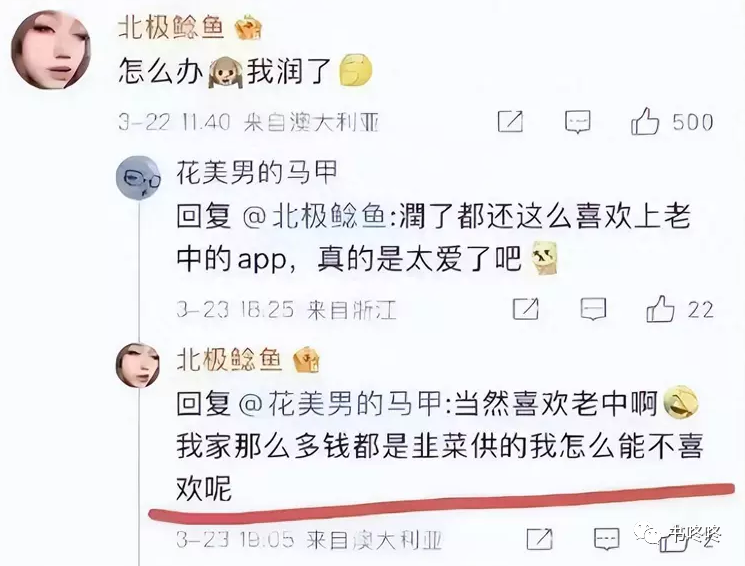
Task: Open 北极鲶鱼's large profile avatar
Action: pos(50,50)
